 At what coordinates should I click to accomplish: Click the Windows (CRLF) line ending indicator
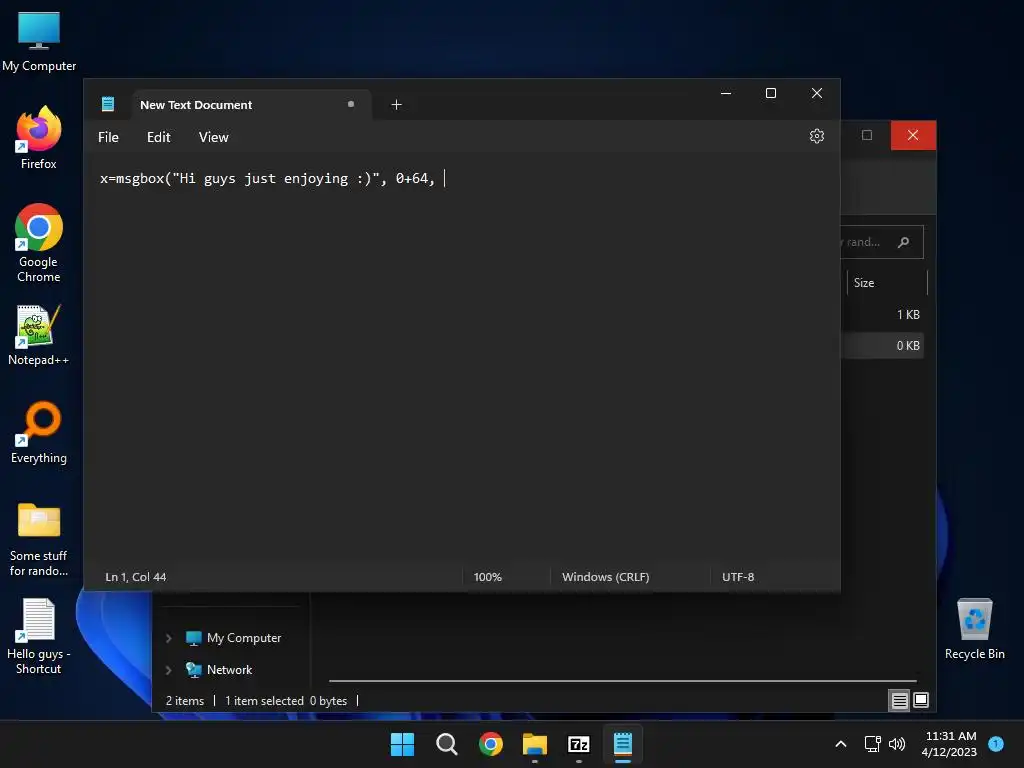pyautogui.click(x=605, y=577)
